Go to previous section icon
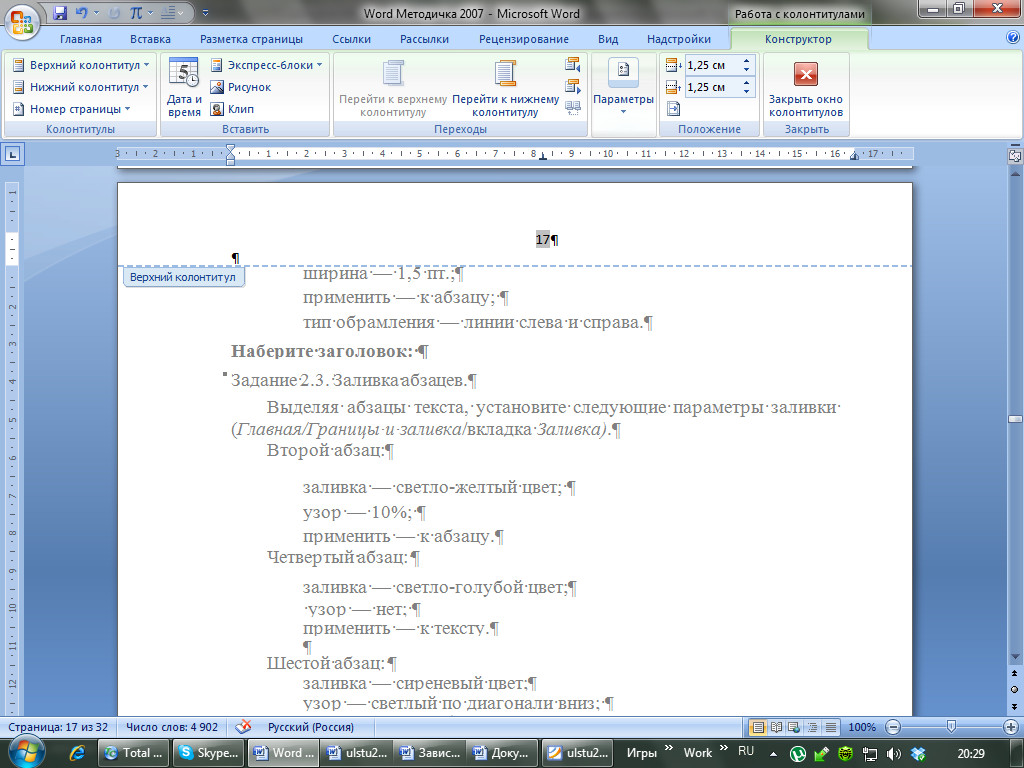Viewport: 1024px width, 768px height. pos(573,65)
